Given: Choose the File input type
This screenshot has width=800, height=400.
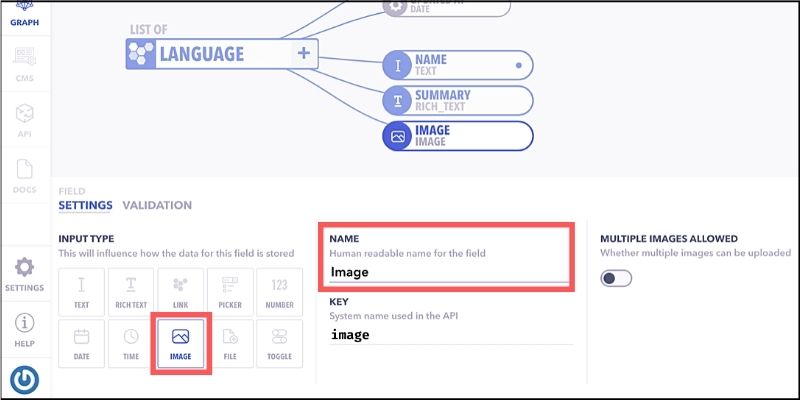Looking at the screenshot, I should click(x=230, y=343).
